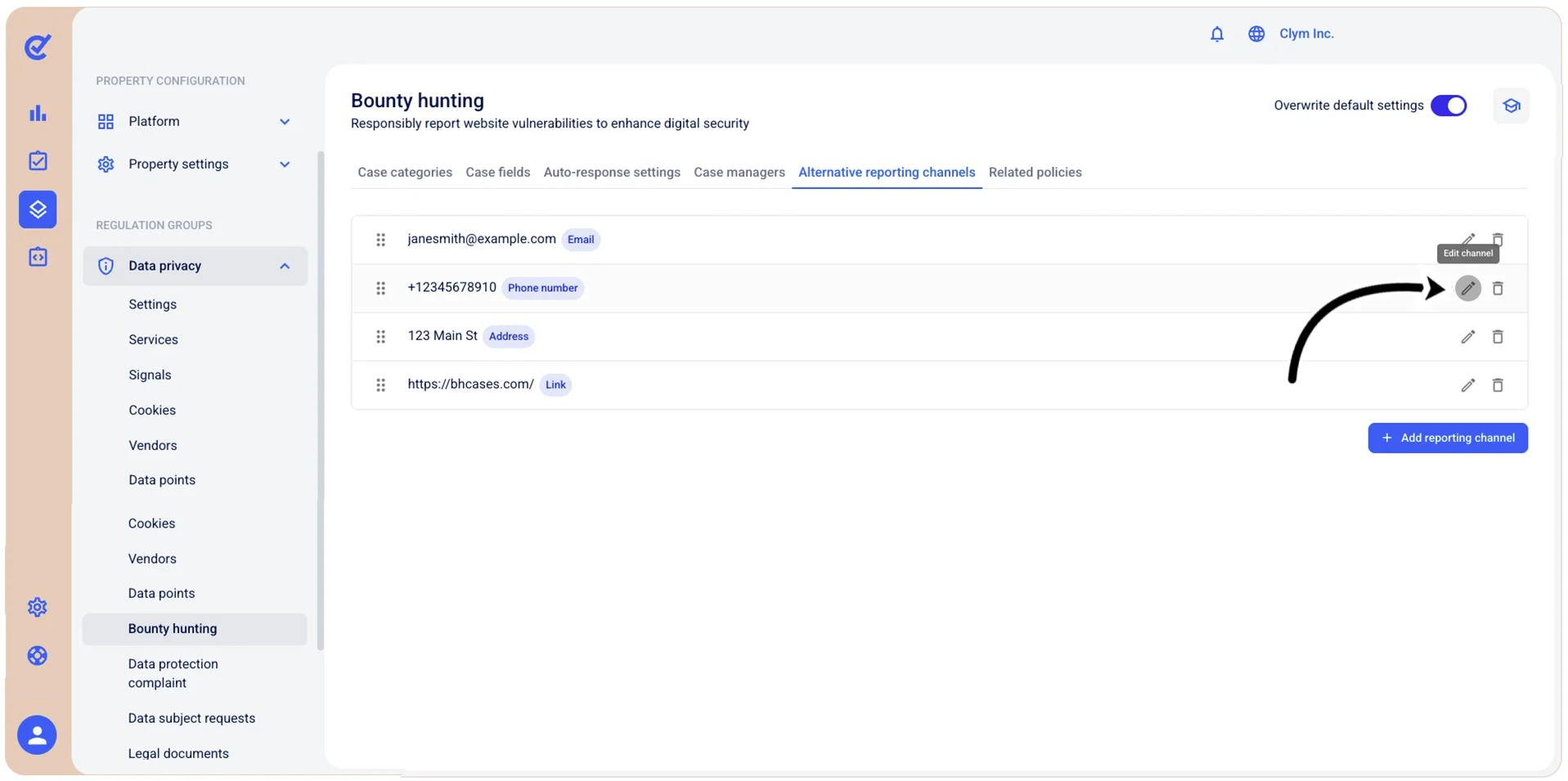1568x781 pixels.
Task: Open the user profile avatar icon
Action: [37, 734]
